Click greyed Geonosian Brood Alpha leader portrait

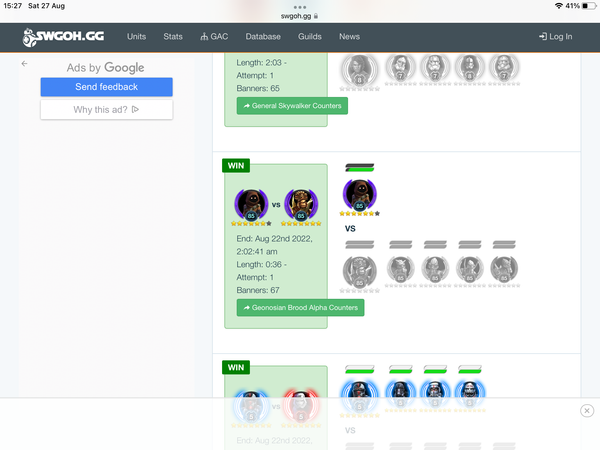[359, 272]
